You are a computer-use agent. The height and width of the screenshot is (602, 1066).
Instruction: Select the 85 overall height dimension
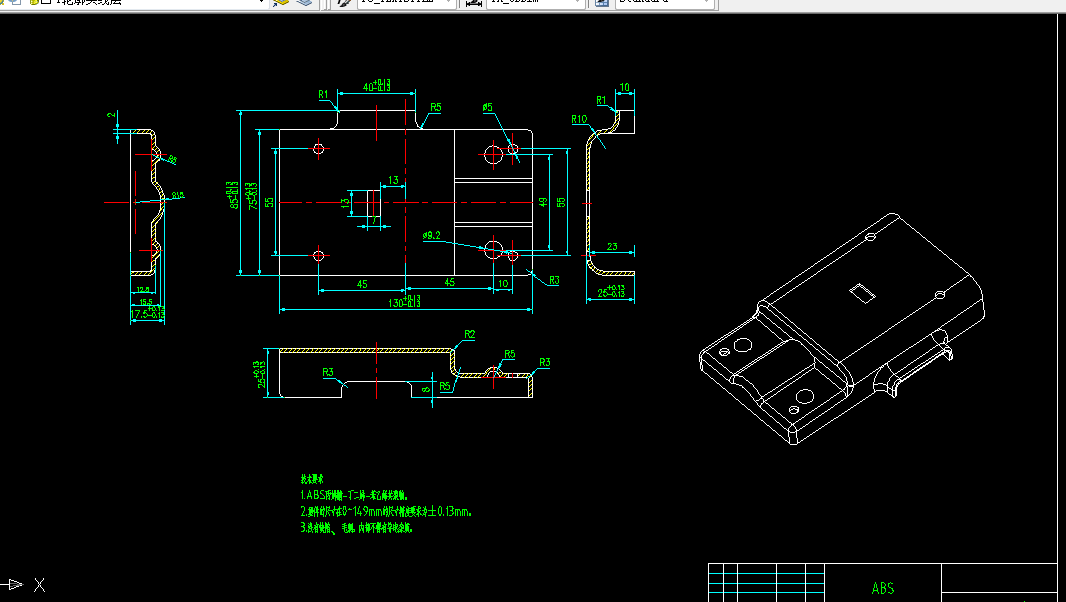click(233, 195)
